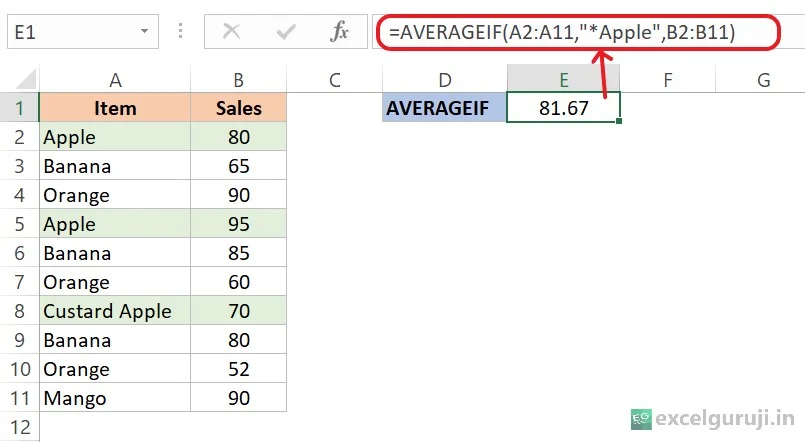This screenshot has height=442, width=805.
Task: Click sales value 80 in row 2
Action: (x=238, y=137)
